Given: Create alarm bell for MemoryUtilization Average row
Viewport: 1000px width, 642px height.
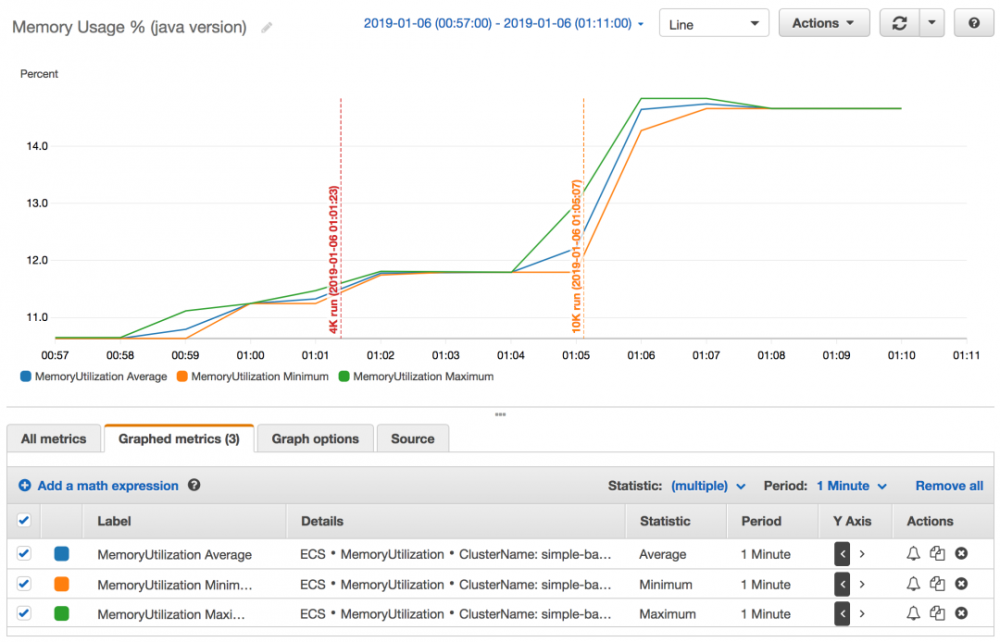Looking at the screenshot, I should coord(913,553).
